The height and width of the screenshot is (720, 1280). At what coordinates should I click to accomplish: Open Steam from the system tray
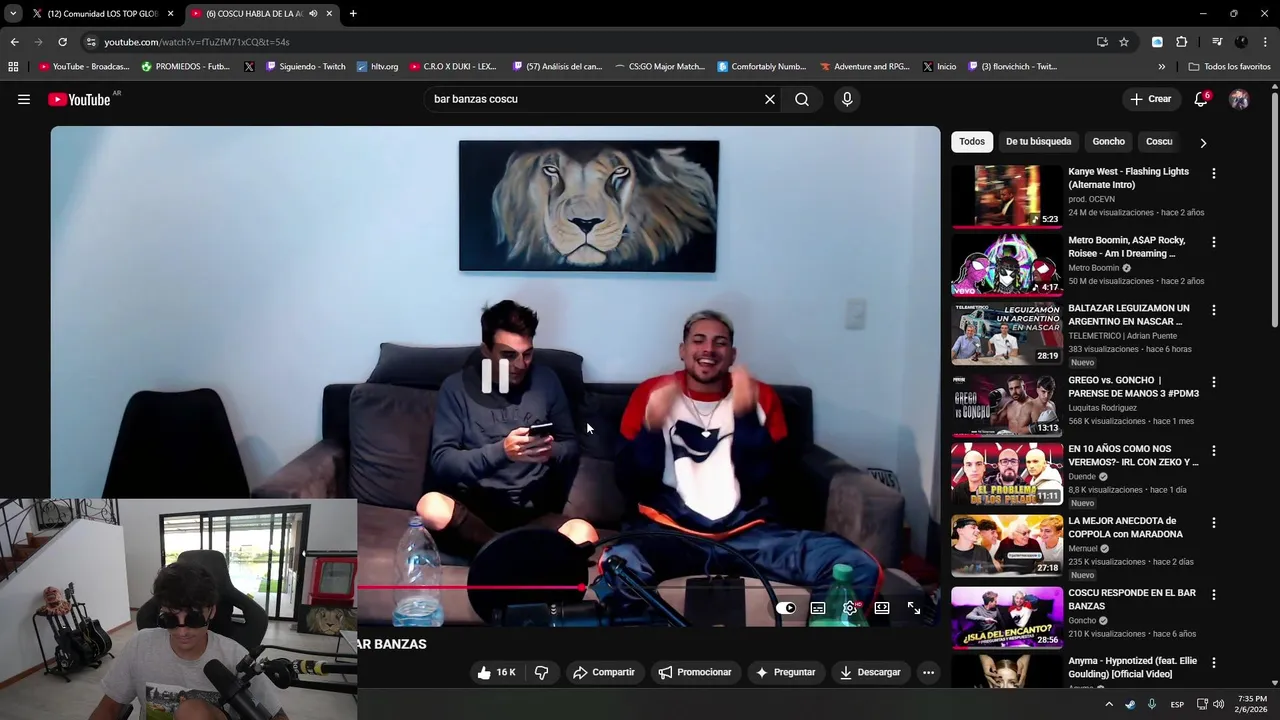1130,704
